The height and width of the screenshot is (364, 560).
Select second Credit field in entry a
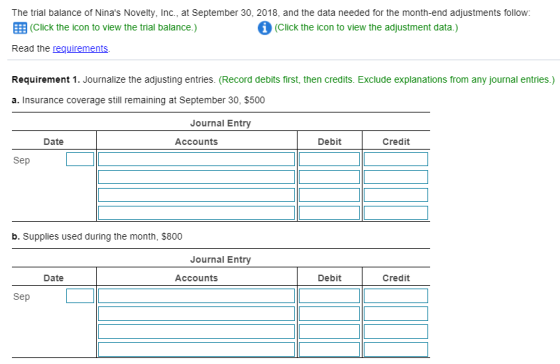[396, 177]
